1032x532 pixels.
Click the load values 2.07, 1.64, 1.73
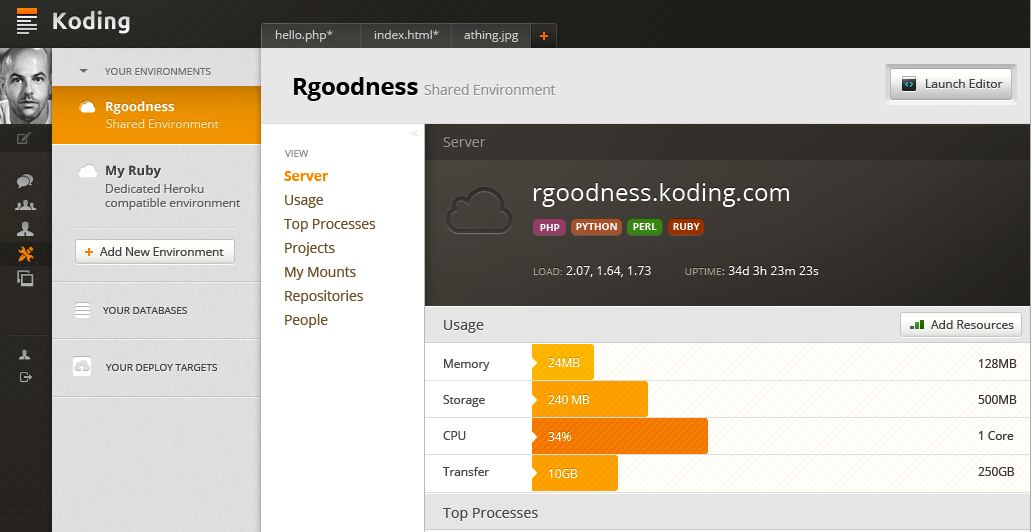(608, 271)
